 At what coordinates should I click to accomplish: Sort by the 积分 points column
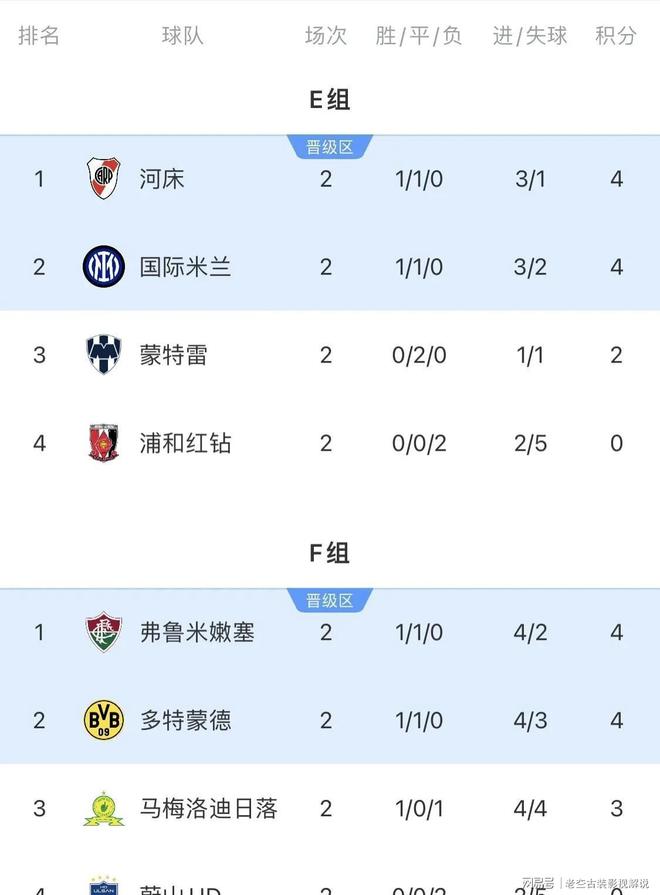[617, 36]
